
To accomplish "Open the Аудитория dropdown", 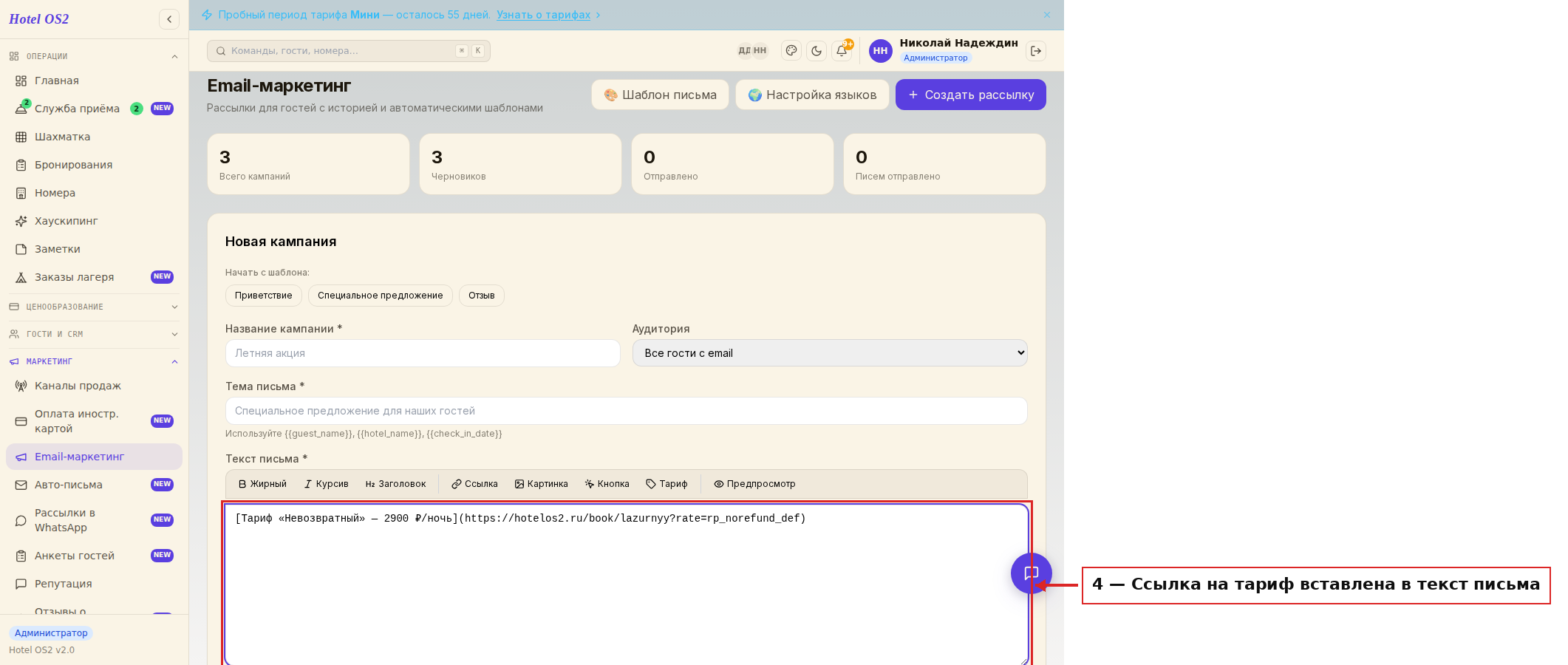I will (x=830, y=353).
